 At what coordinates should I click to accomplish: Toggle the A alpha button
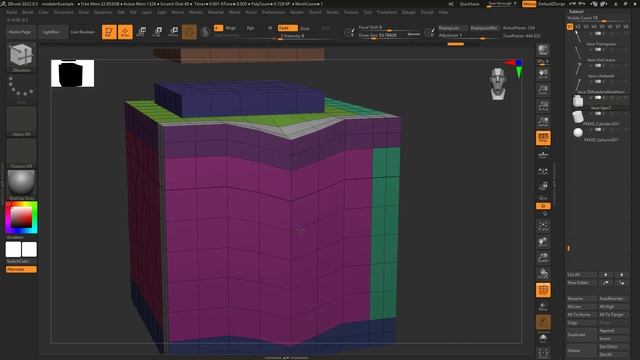[218, 28]
